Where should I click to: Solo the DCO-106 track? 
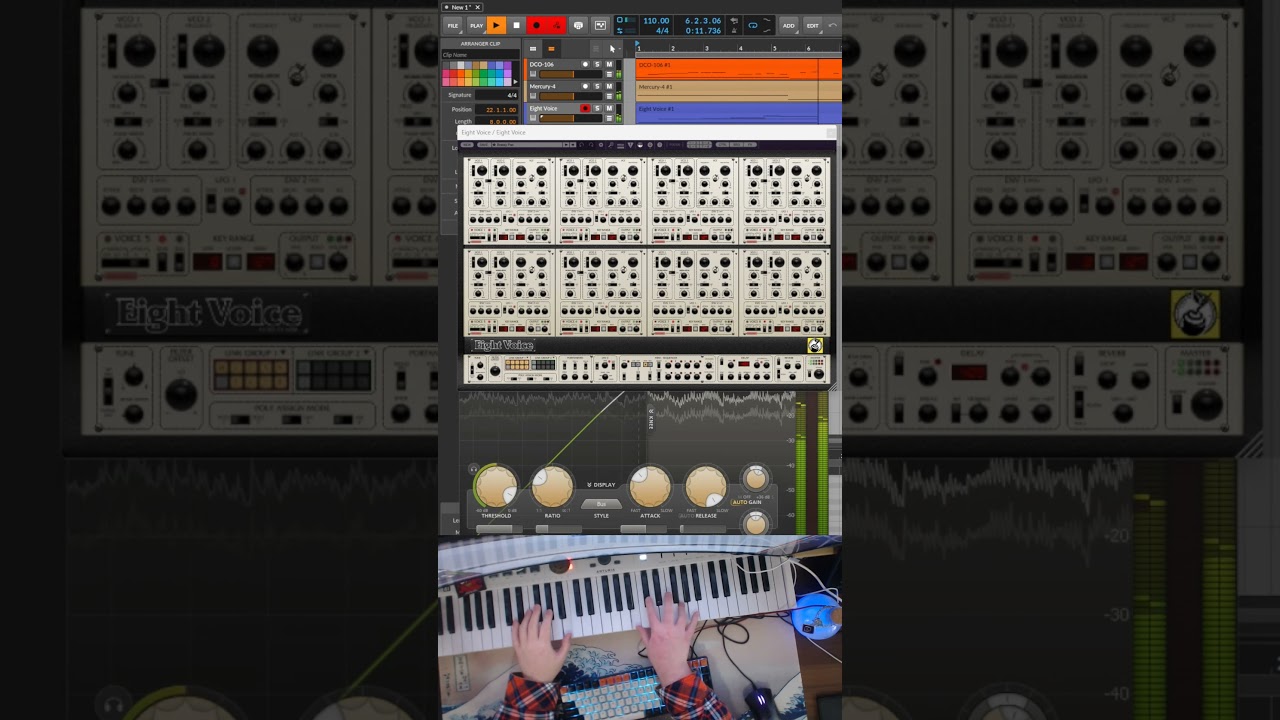pyautogui.click(x=597, y=64)
